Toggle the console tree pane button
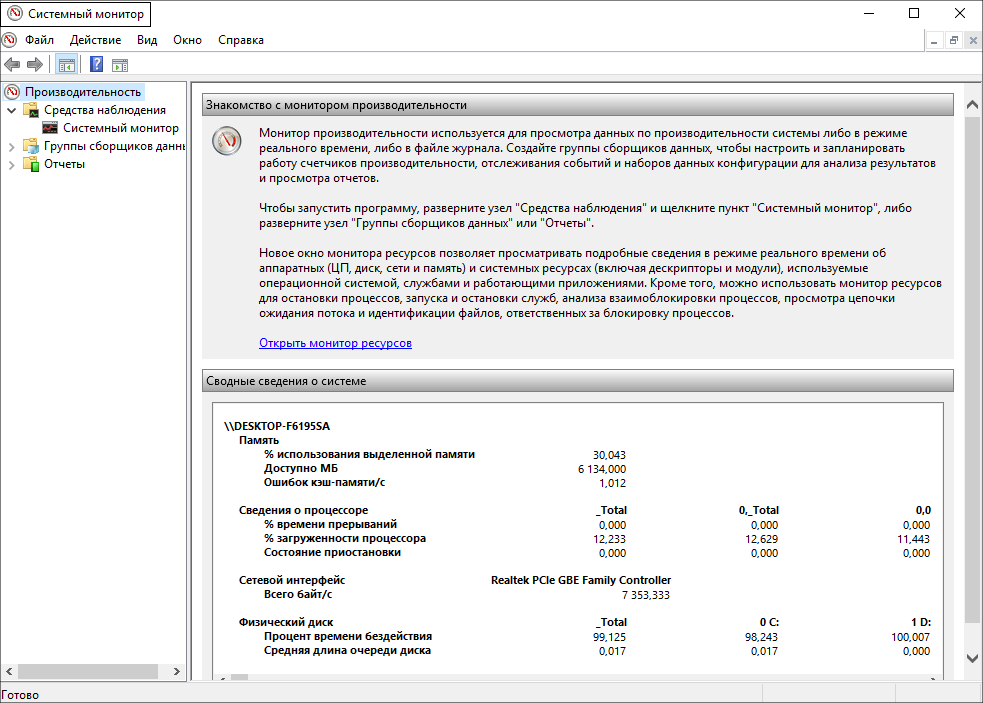Image resolution: width=983 pixels, height=703 pixels. [66, 65]
